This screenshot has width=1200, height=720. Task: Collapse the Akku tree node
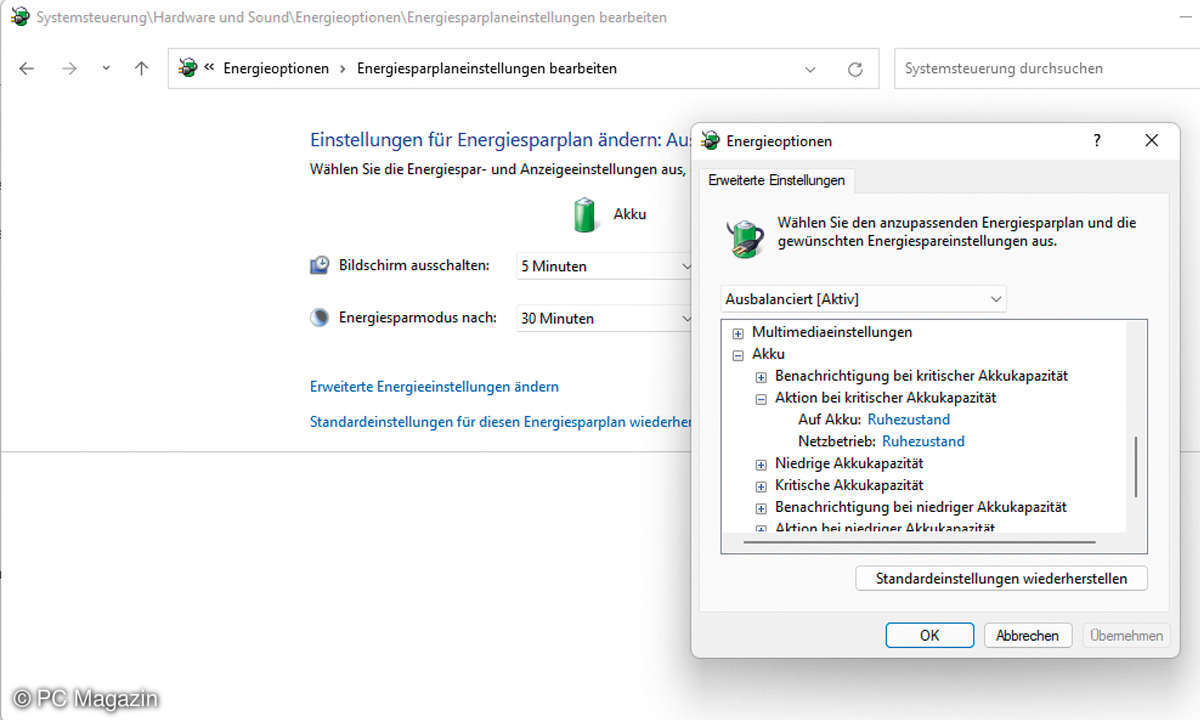coord(738,355)
